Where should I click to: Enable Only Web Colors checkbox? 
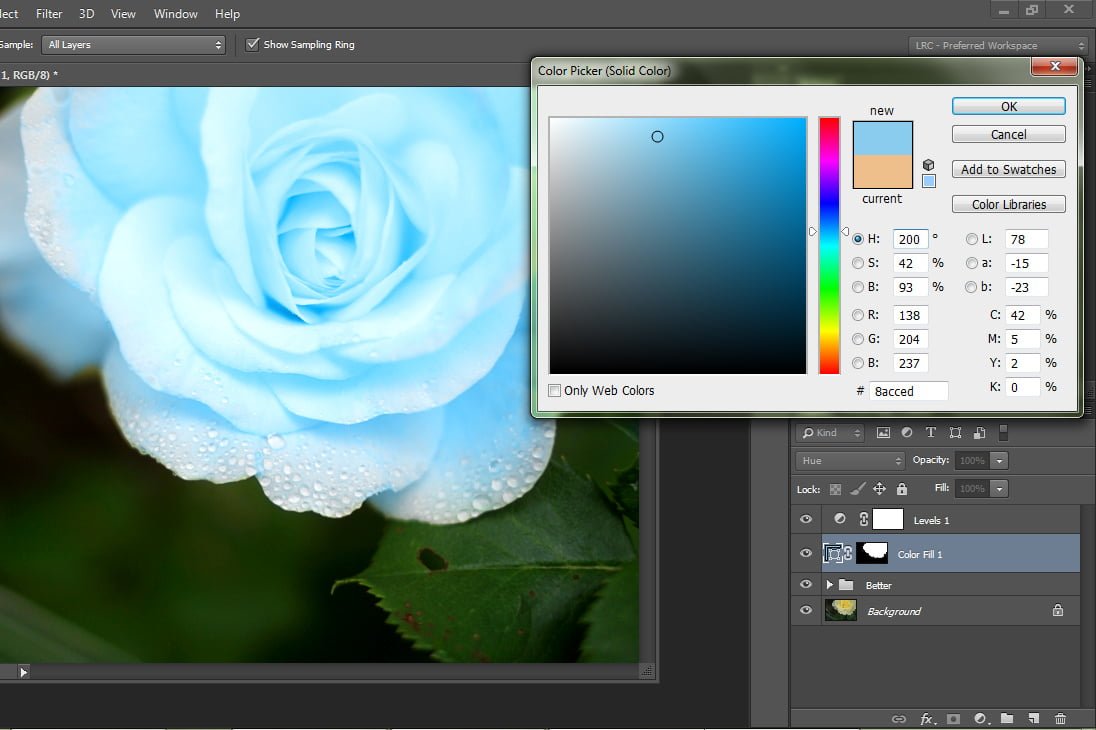point(555,390)
